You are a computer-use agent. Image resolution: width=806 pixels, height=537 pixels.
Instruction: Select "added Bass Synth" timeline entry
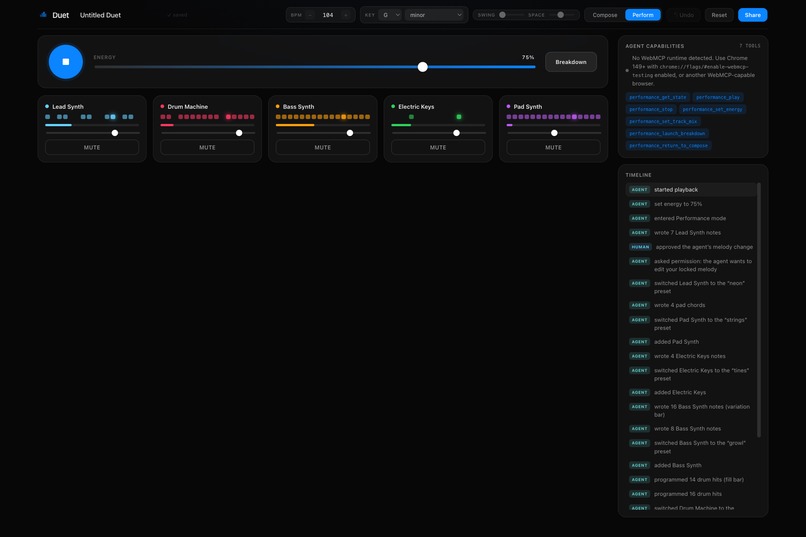(x=691, y=466)
